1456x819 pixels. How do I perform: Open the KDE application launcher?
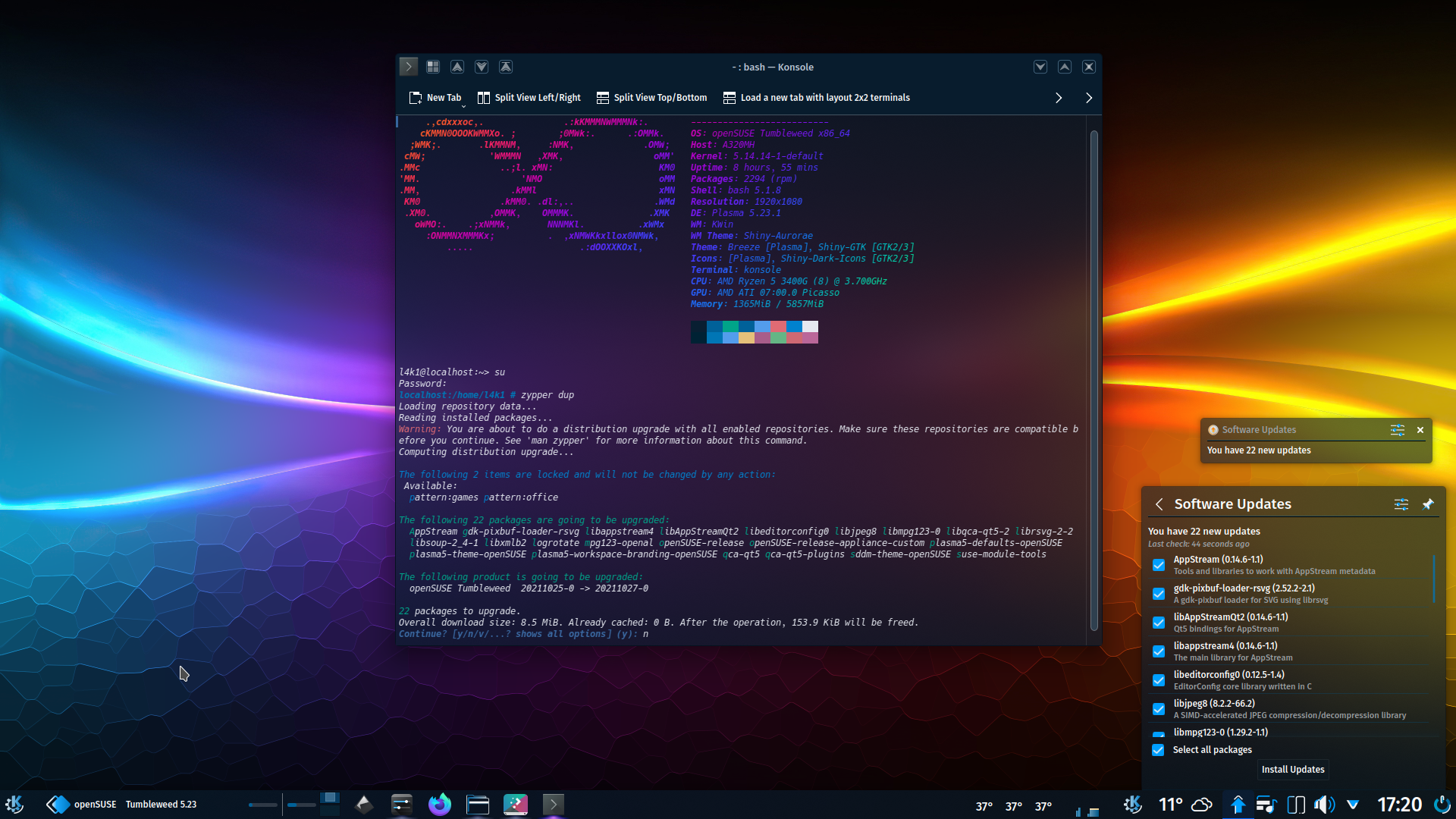pos(15,805)
